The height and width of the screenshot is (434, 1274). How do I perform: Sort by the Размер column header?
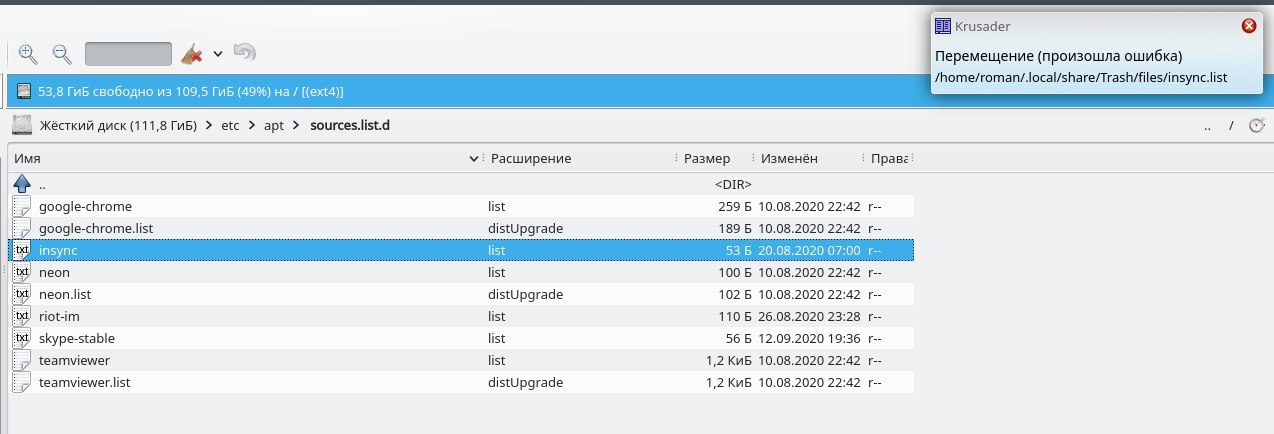(716, 159)
